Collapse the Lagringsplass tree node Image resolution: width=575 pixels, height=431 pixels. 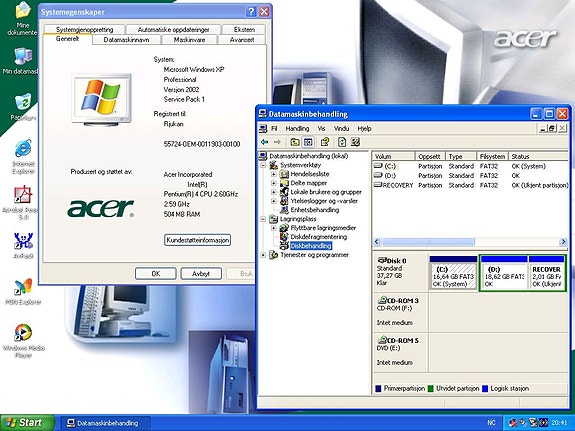point(263,219)
